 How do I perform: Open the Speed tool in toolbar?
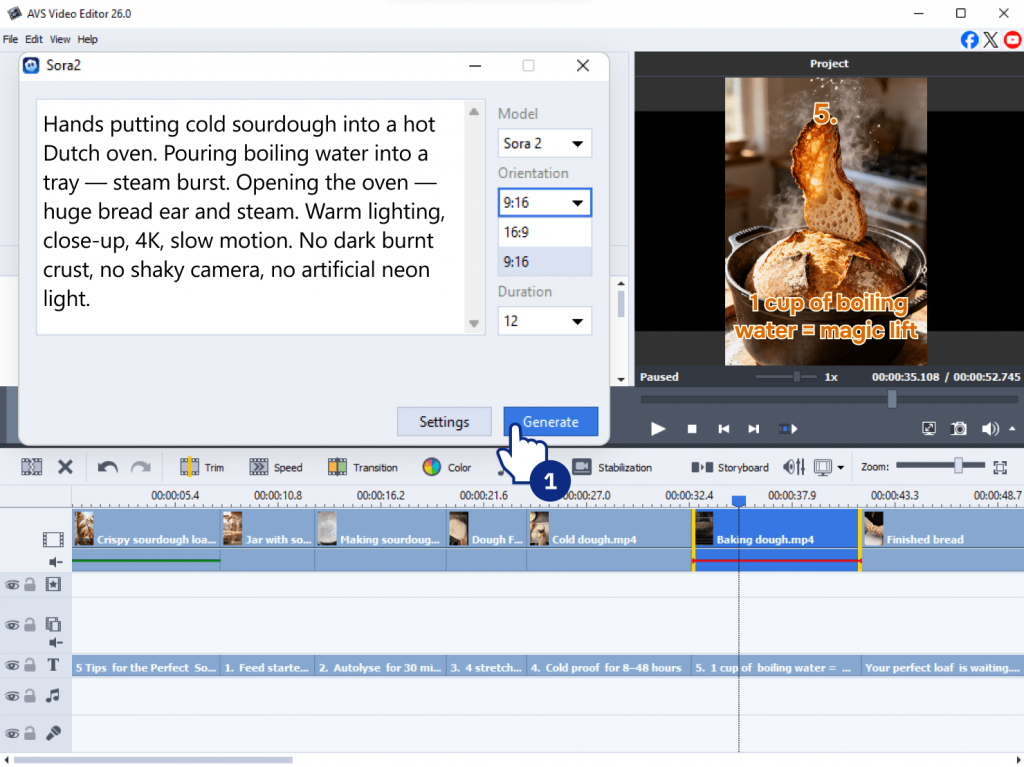coord(275,467)
